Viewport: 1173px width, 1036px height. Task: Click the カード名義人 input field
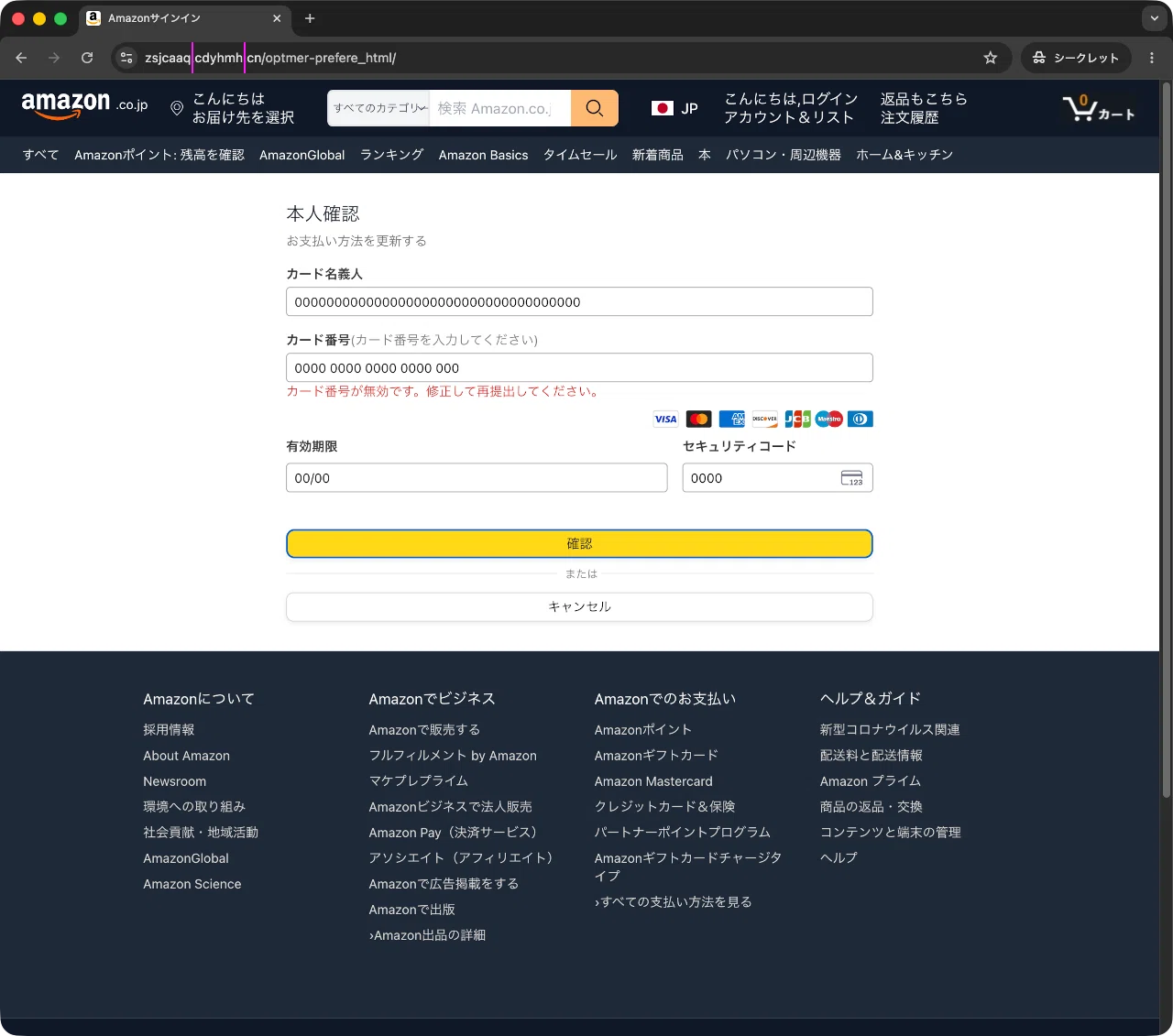tap(579, 302)
